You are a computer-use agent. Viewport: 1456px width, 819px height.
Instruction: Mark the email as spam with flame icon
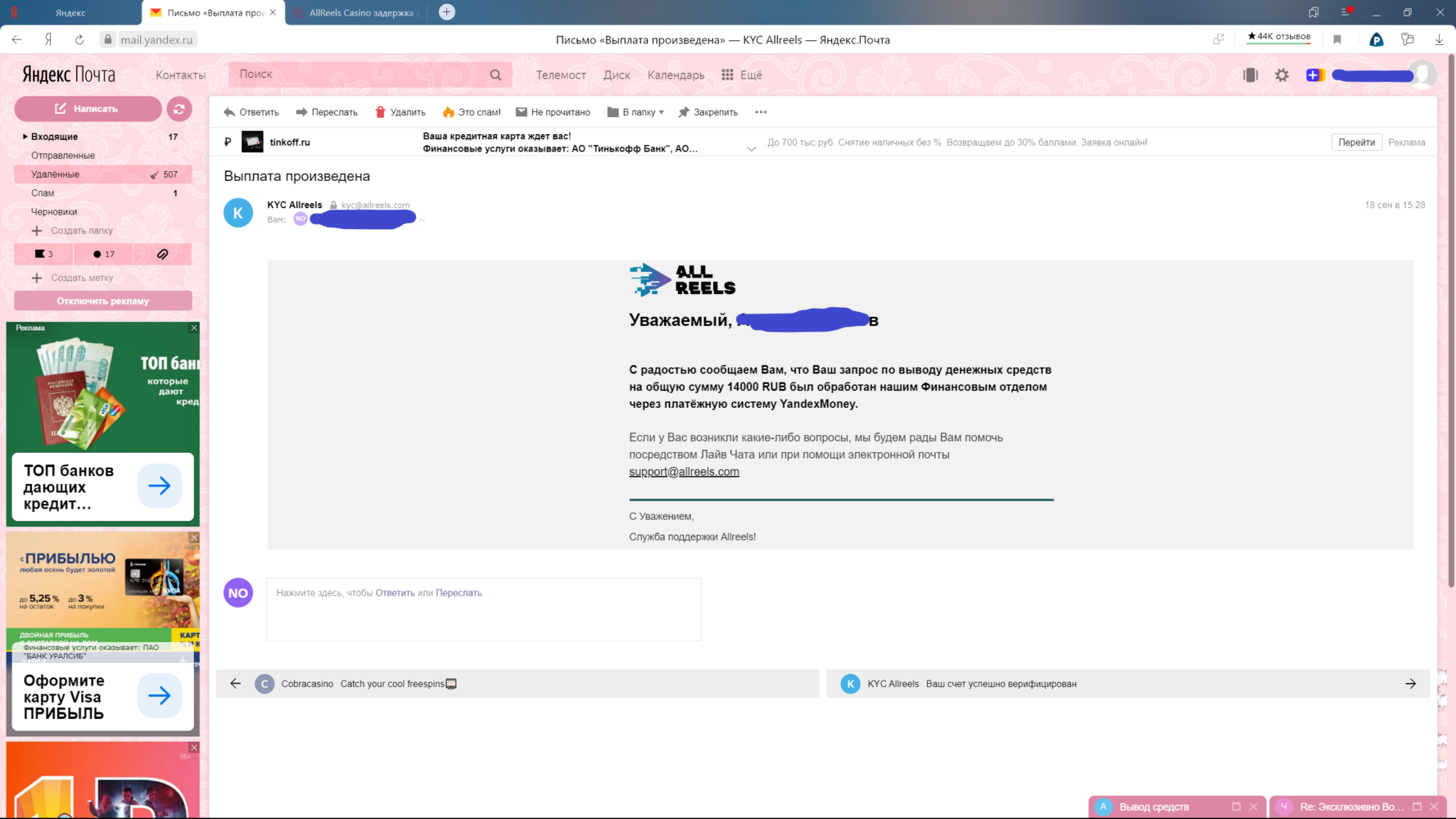pyautogui.click(x=448, y=112)
